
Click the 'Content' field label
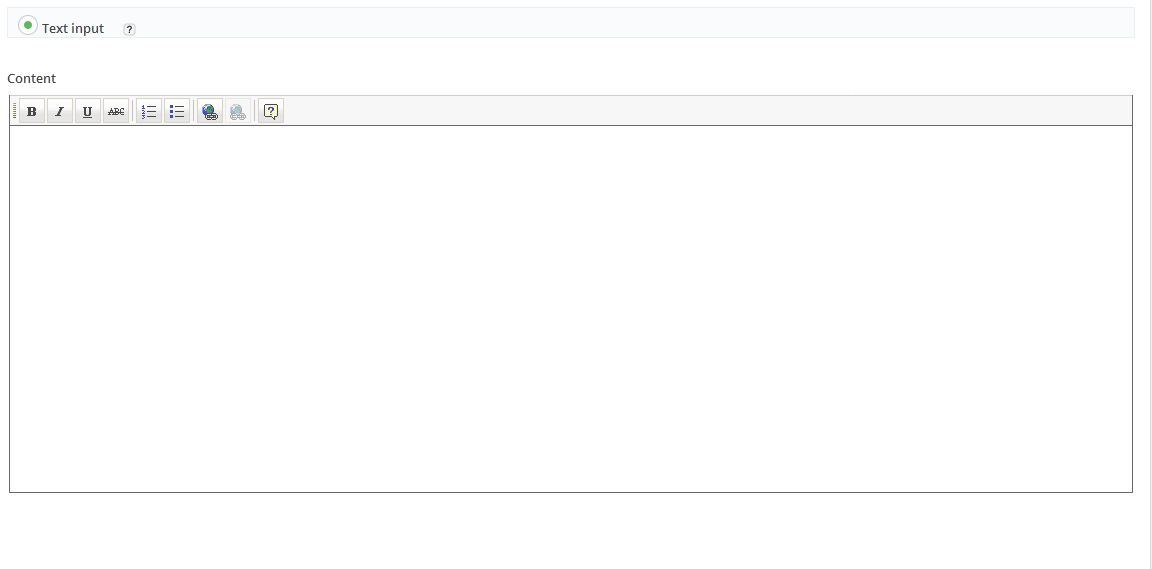coord(32,79)
